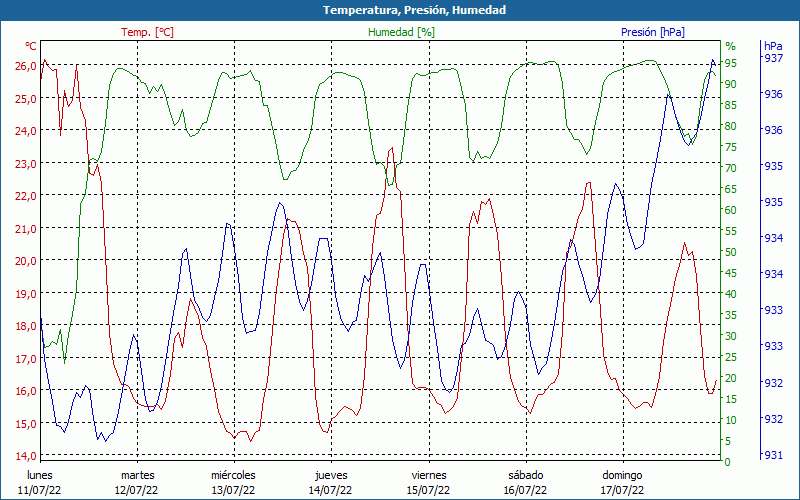Viewport: 800px width, 500px height.
Task: Click the '90' humidity axis value
Action: coord(731,84)
